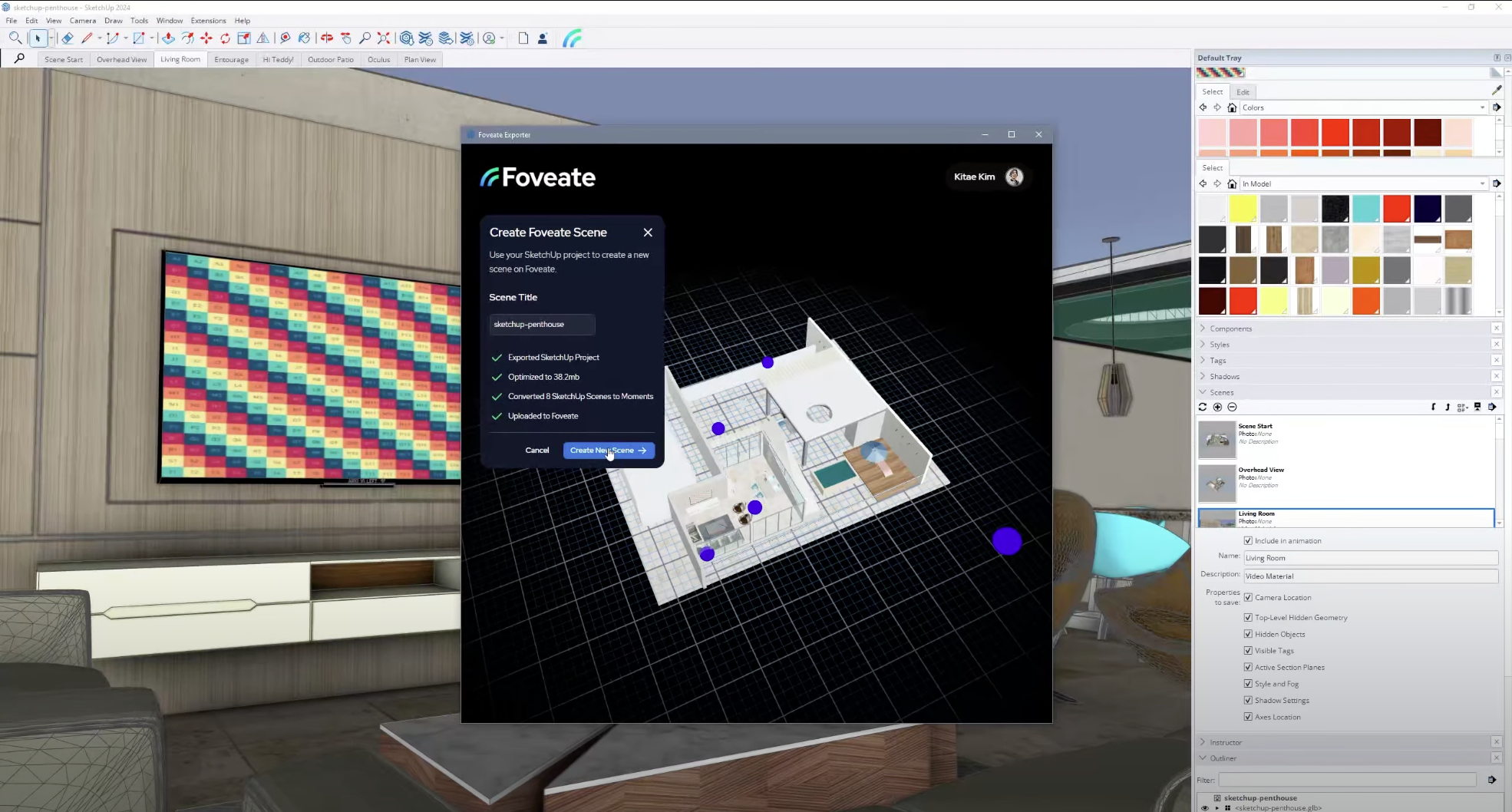This screenshot has height=812, width=1512.
Task: Open Kitae Kim account profile
Action: point(989,177)
